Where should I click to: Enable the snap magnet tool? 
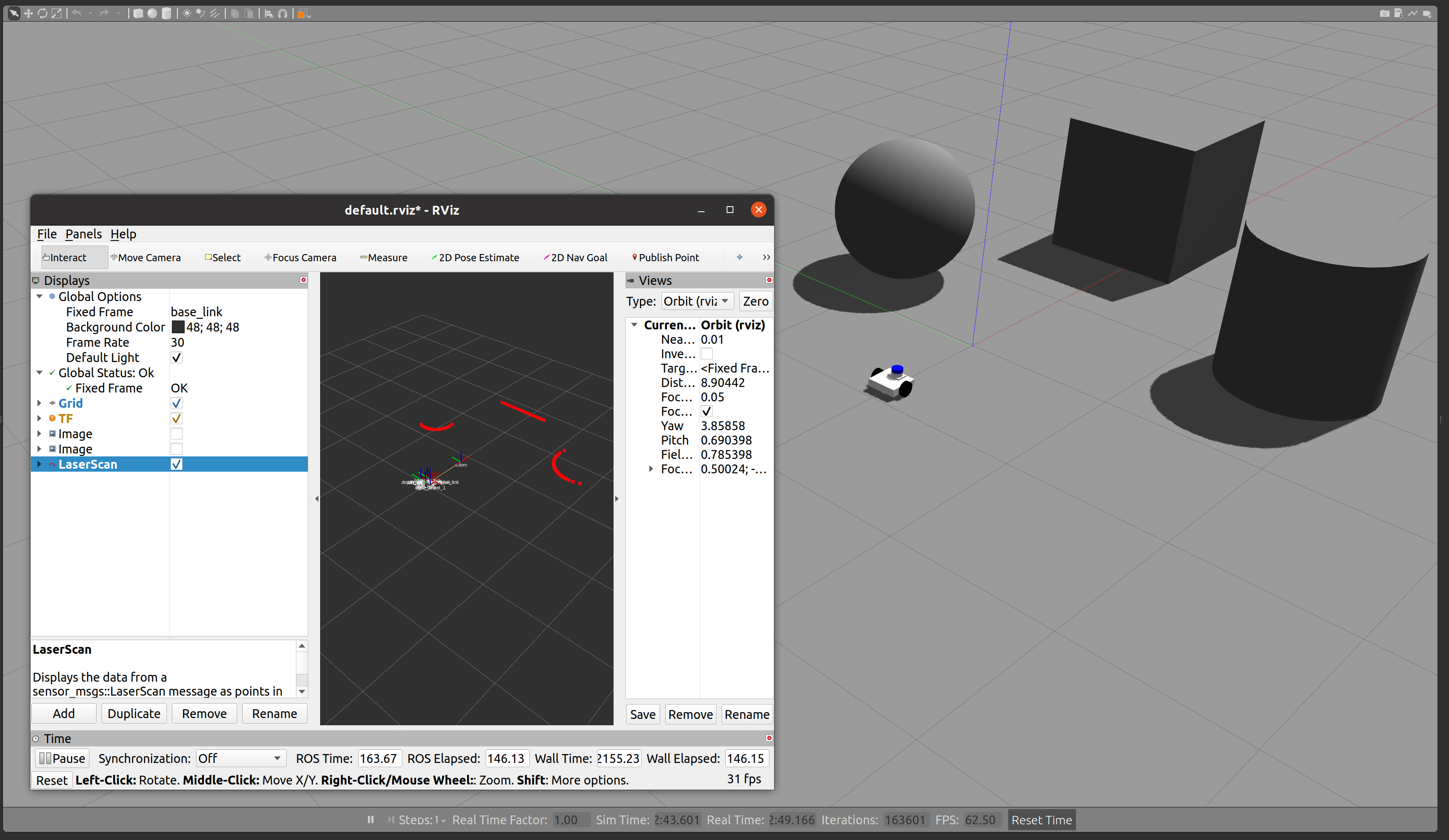[283, 13]
